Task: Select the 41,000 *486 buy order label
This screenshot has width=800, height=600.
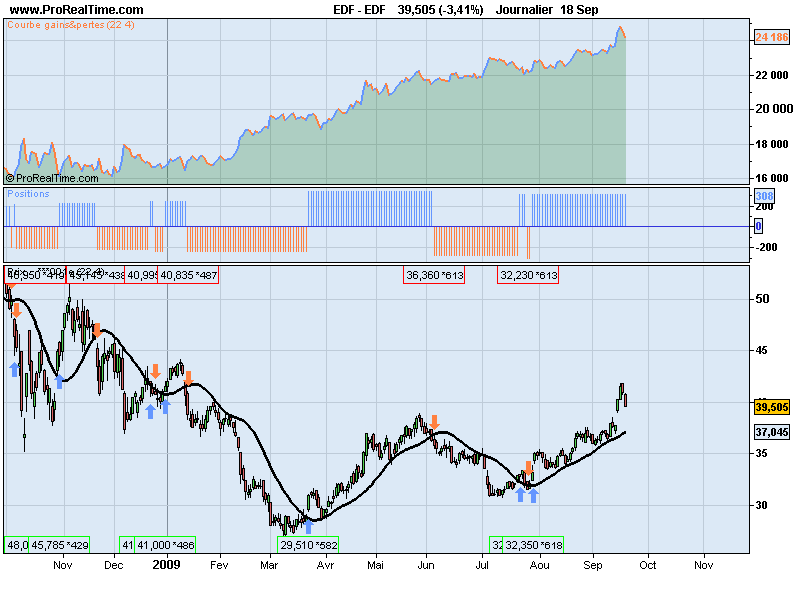Action: (165, 545)
